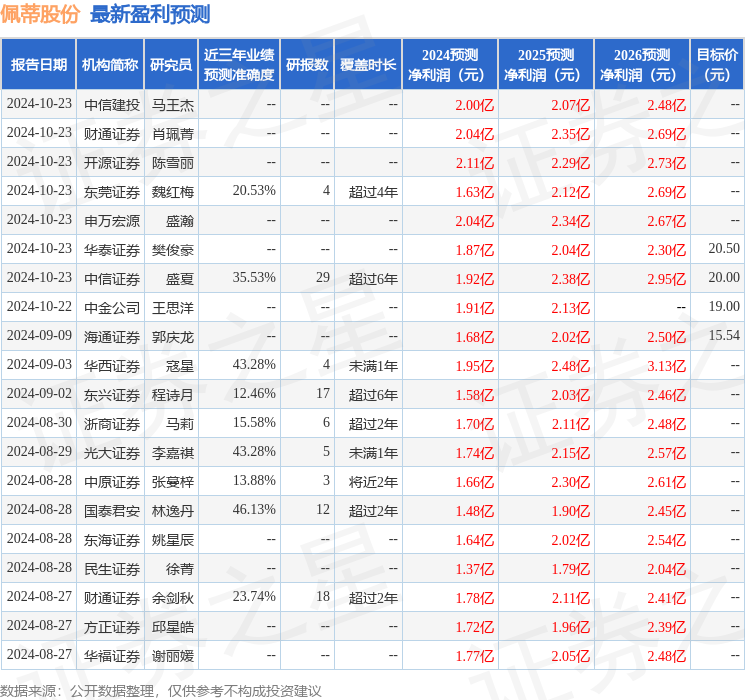Click the 研究员 column header

coord(171,64)
